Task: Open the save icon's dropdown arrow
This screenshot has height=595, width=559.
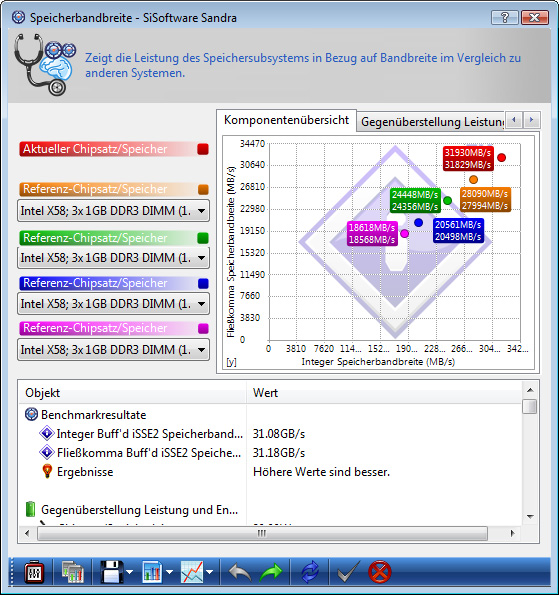Action: pyautogui.click(x=129, y=572)
